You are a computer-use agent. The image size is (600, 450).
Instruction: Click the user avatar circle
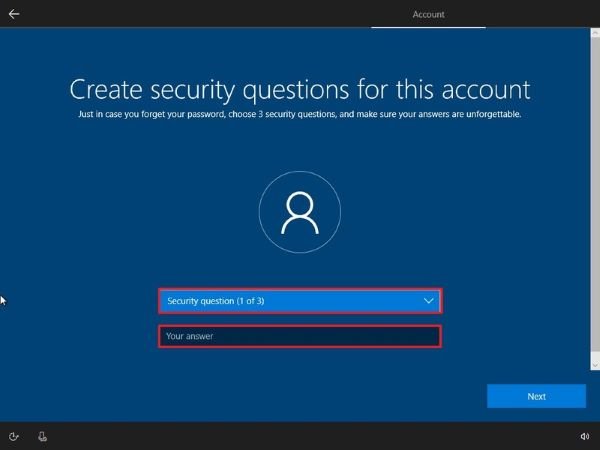click(300, 212)
